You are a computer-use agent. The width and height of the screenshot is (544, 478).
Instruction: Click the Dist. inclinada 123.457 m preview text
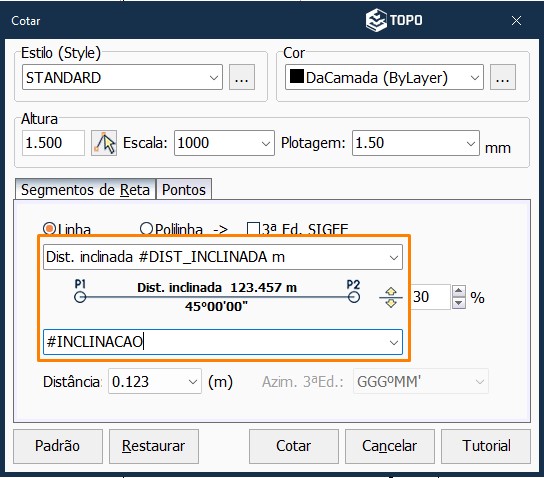pyautogui.click(x=217, y=288)
